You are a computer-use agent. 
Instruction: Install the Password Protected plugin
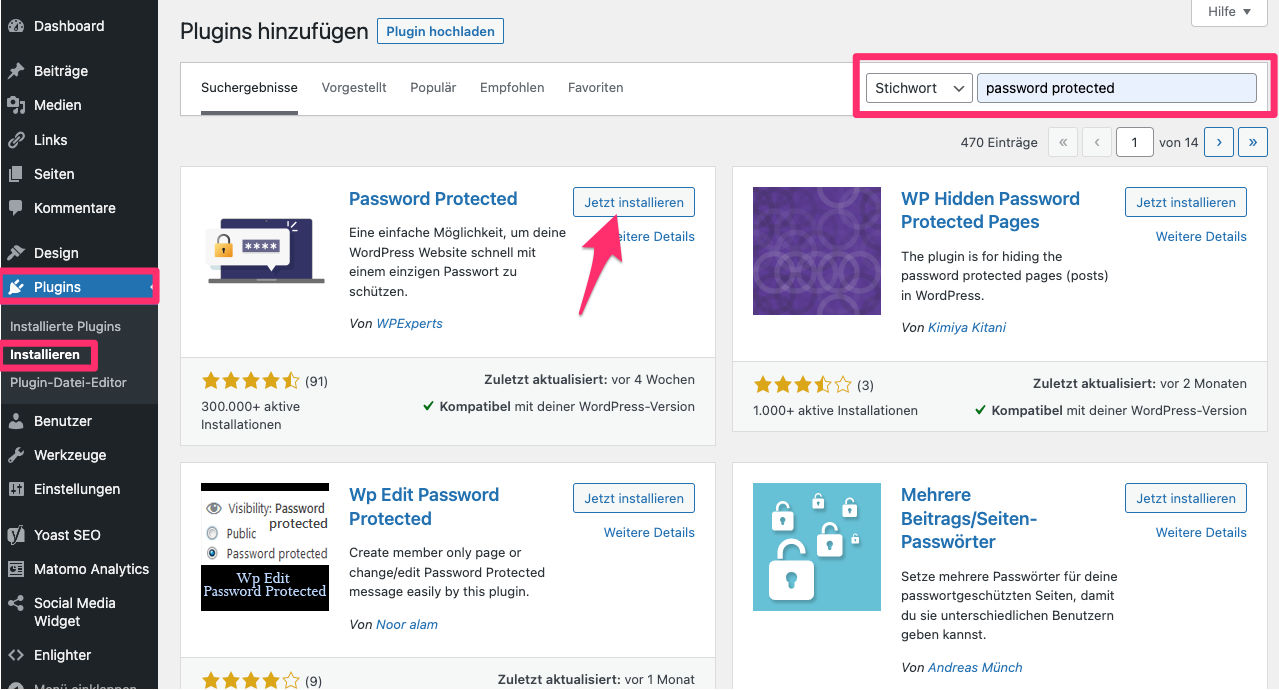(633, 201)
